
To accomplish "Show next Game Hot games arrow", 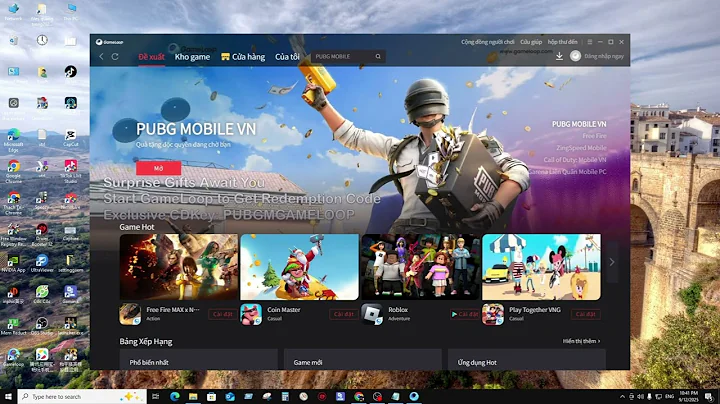I will [x=612, y=262].
